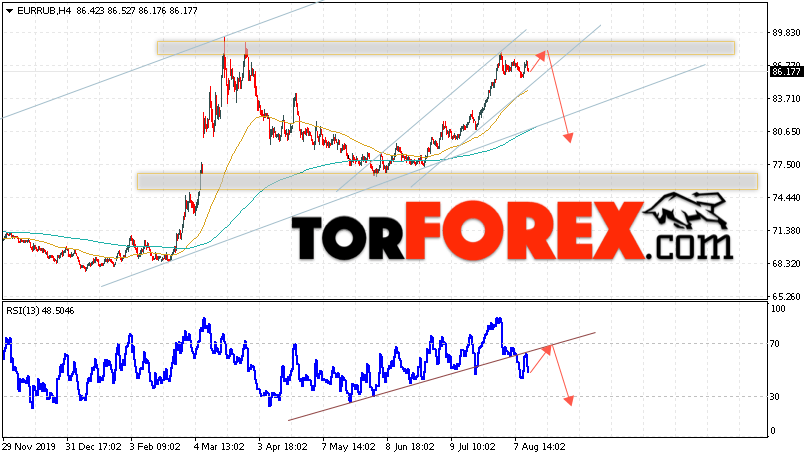Click the 4 Mar 13:02 date label
Image resolution: width=808 pixels, height=458 pixels.
(x=219, y=446)
